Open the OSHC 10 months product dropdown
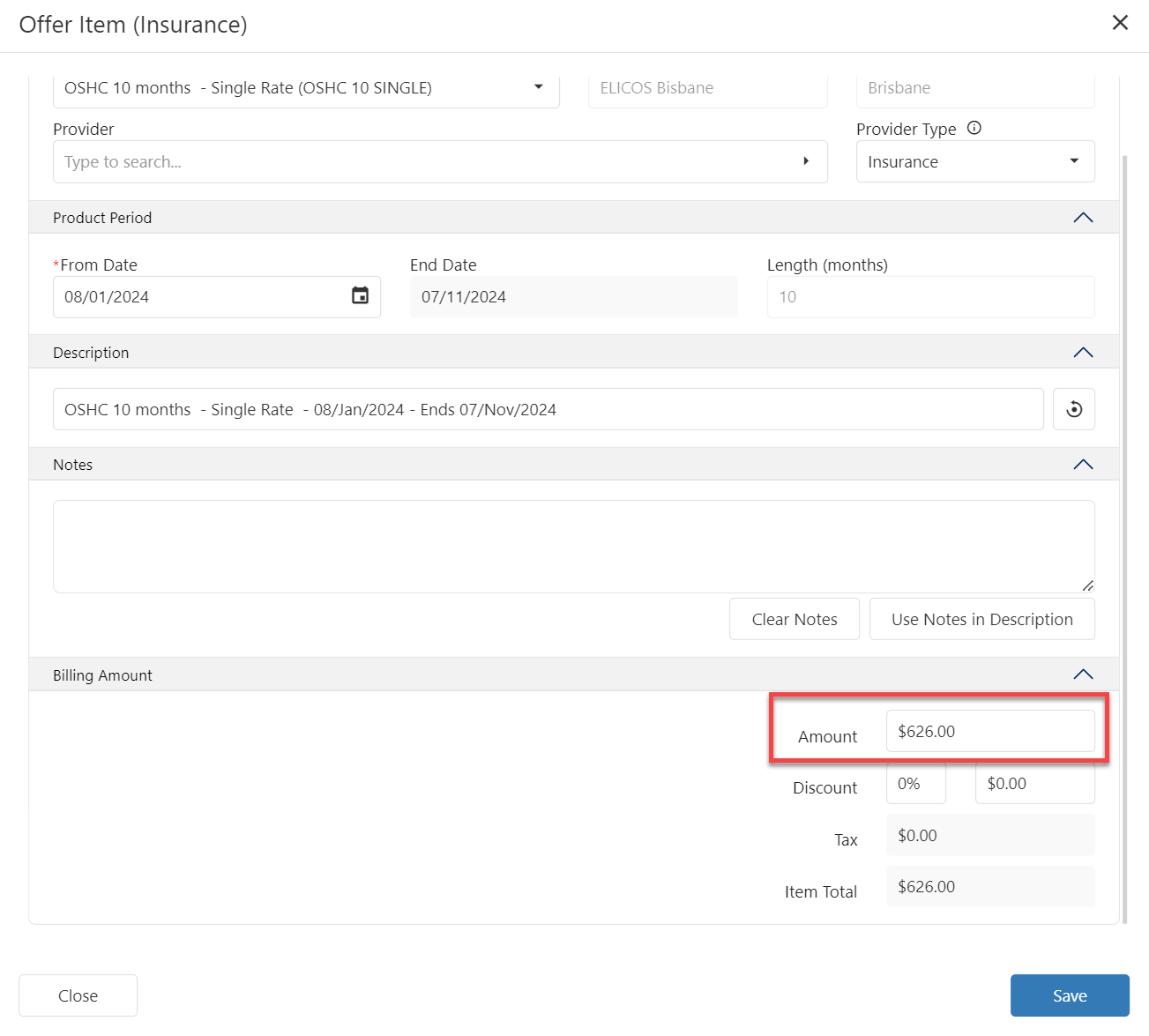This screenshot has width=1149, height=1036. click(538, 87)
